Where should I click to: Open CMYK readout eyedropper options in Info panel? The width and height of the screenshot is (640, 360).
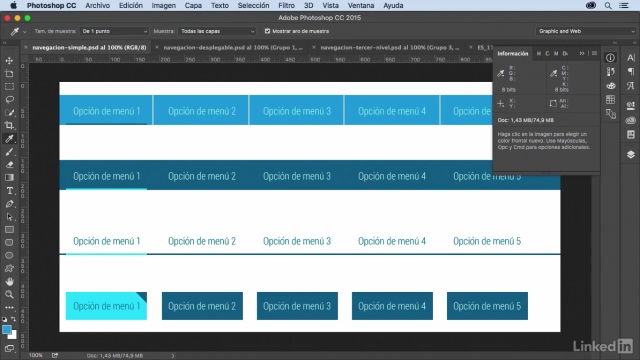(x=553, y=73)
